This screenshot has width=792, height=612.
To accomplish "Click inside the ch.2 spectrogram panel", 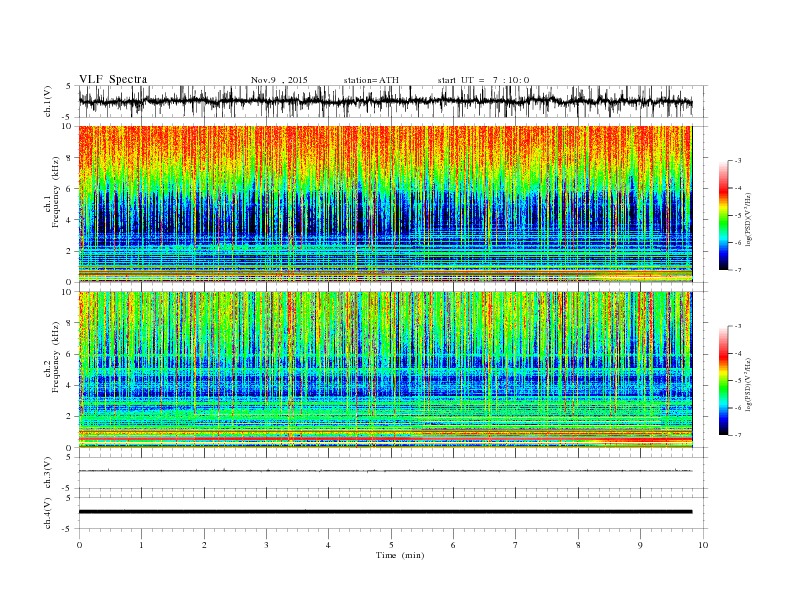I will pos(385,370).
